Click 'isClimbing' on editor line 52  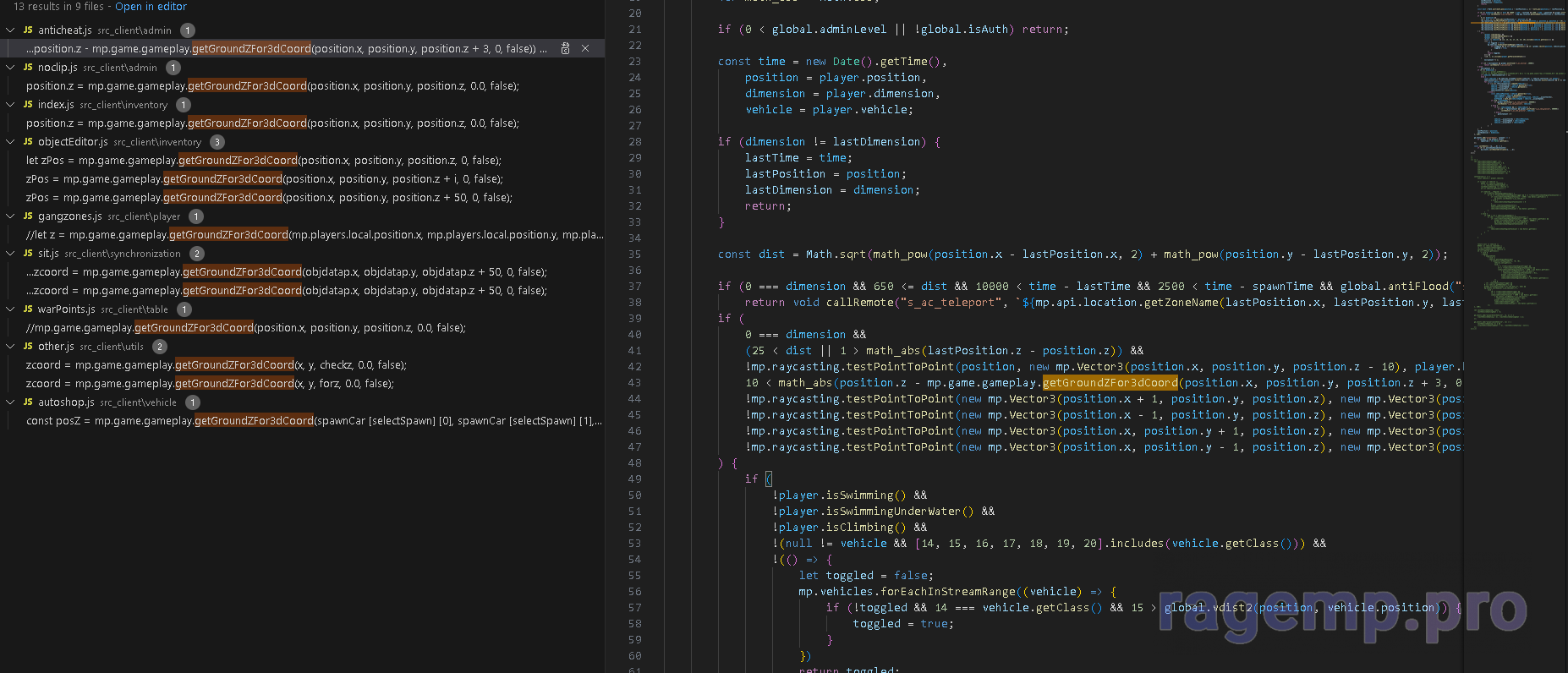tap(859, 527)
